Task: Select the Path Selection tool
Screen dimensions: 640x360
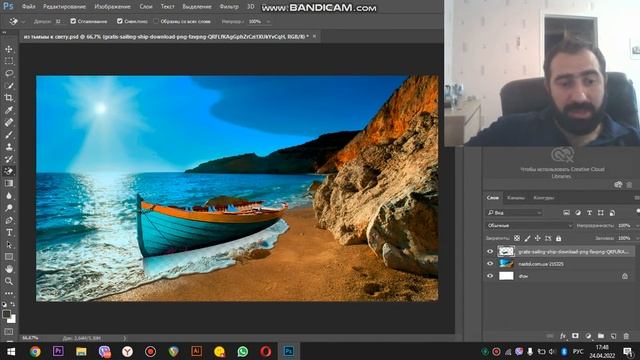Action: click(x=9, y=245)
